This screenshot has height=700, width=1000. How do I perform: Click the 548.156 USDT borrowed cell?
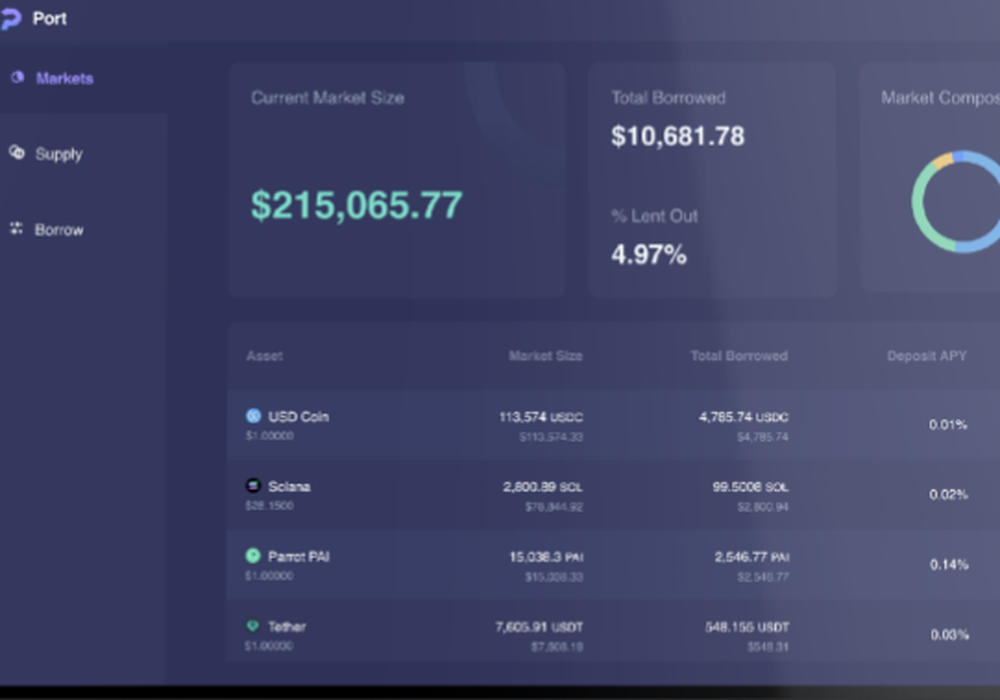[747, 627]
